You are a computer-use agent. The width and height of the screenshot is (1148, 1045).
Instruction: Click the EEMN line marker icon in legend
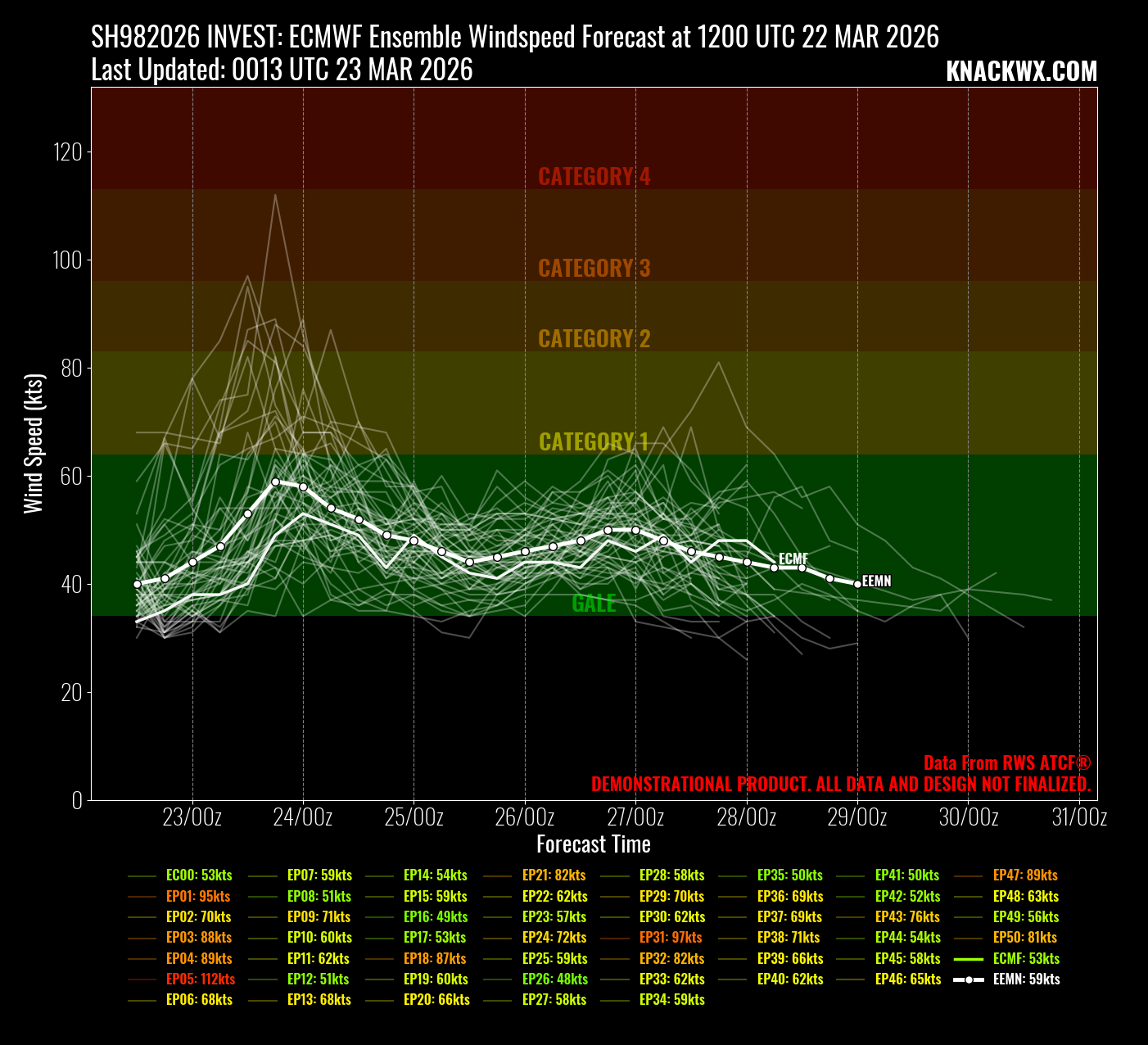pyautogui.click(x=969, y=979)
